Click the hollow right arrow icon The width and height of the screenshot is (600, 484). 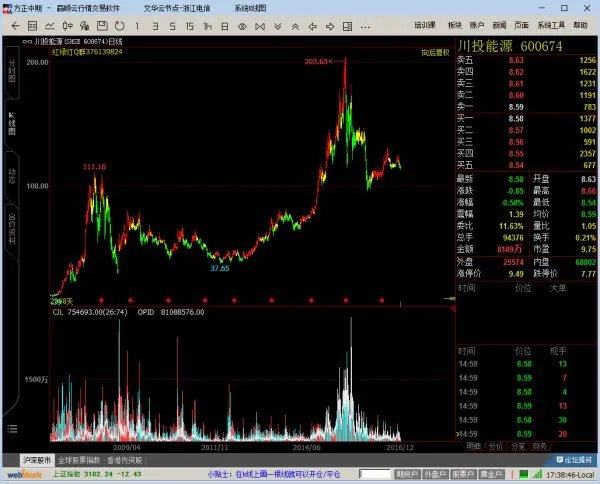point(330,26)
